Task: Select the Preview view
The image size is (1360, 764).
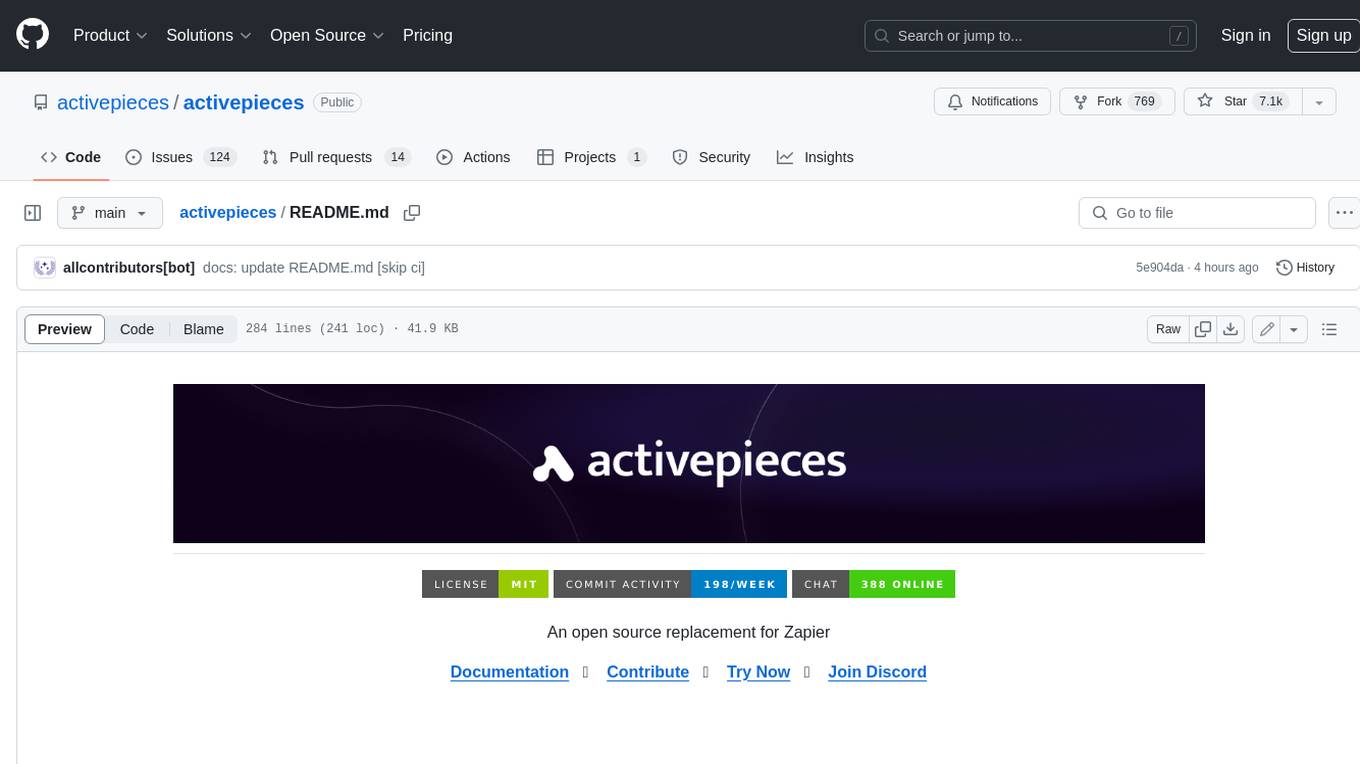Action: [65, 329]
